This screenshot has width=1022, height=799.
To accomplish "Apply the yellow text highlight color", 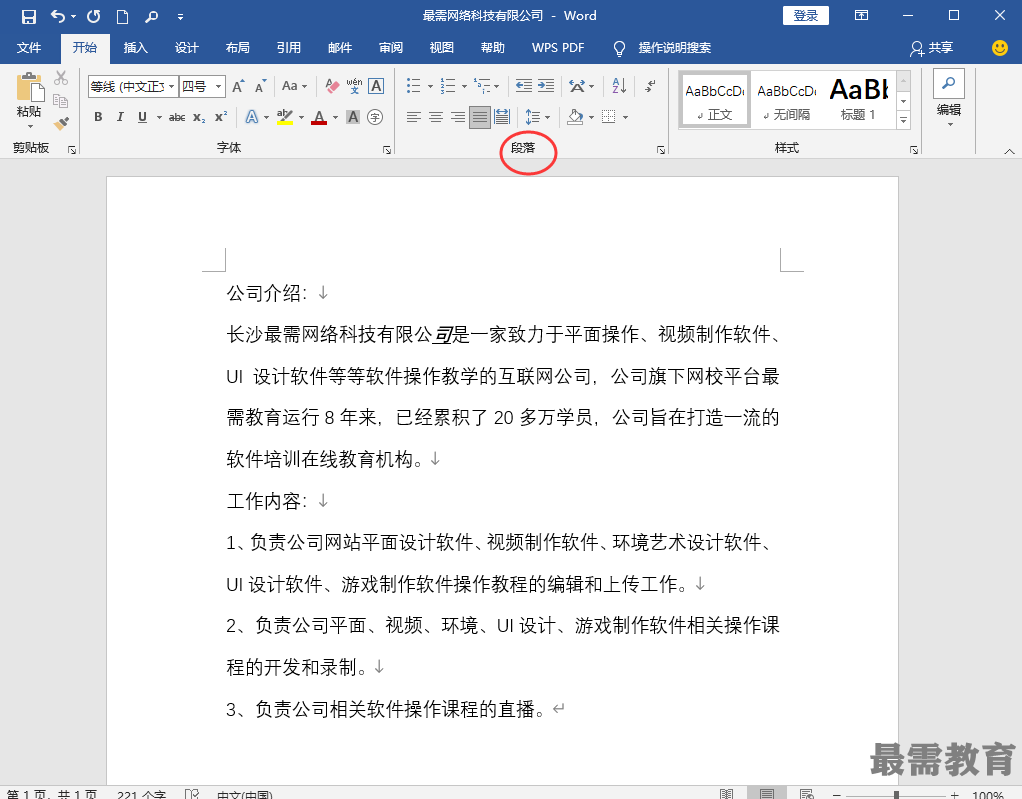I will 285,117.
